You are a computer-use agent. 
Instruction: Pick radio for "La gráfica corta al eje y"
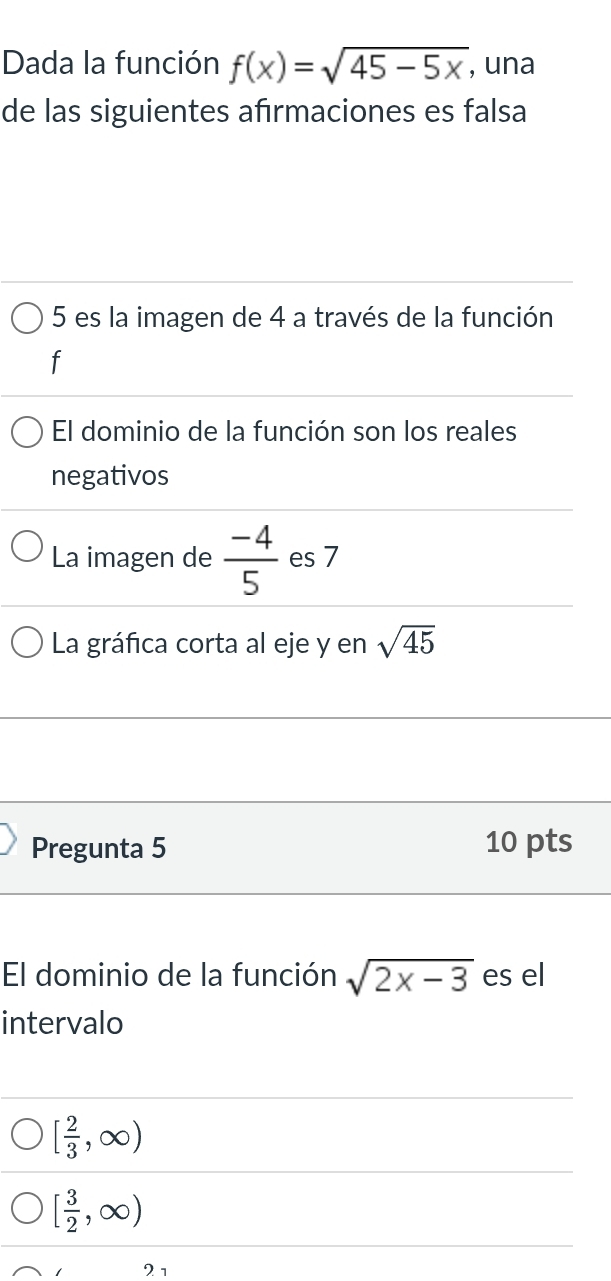pos(28,644)
